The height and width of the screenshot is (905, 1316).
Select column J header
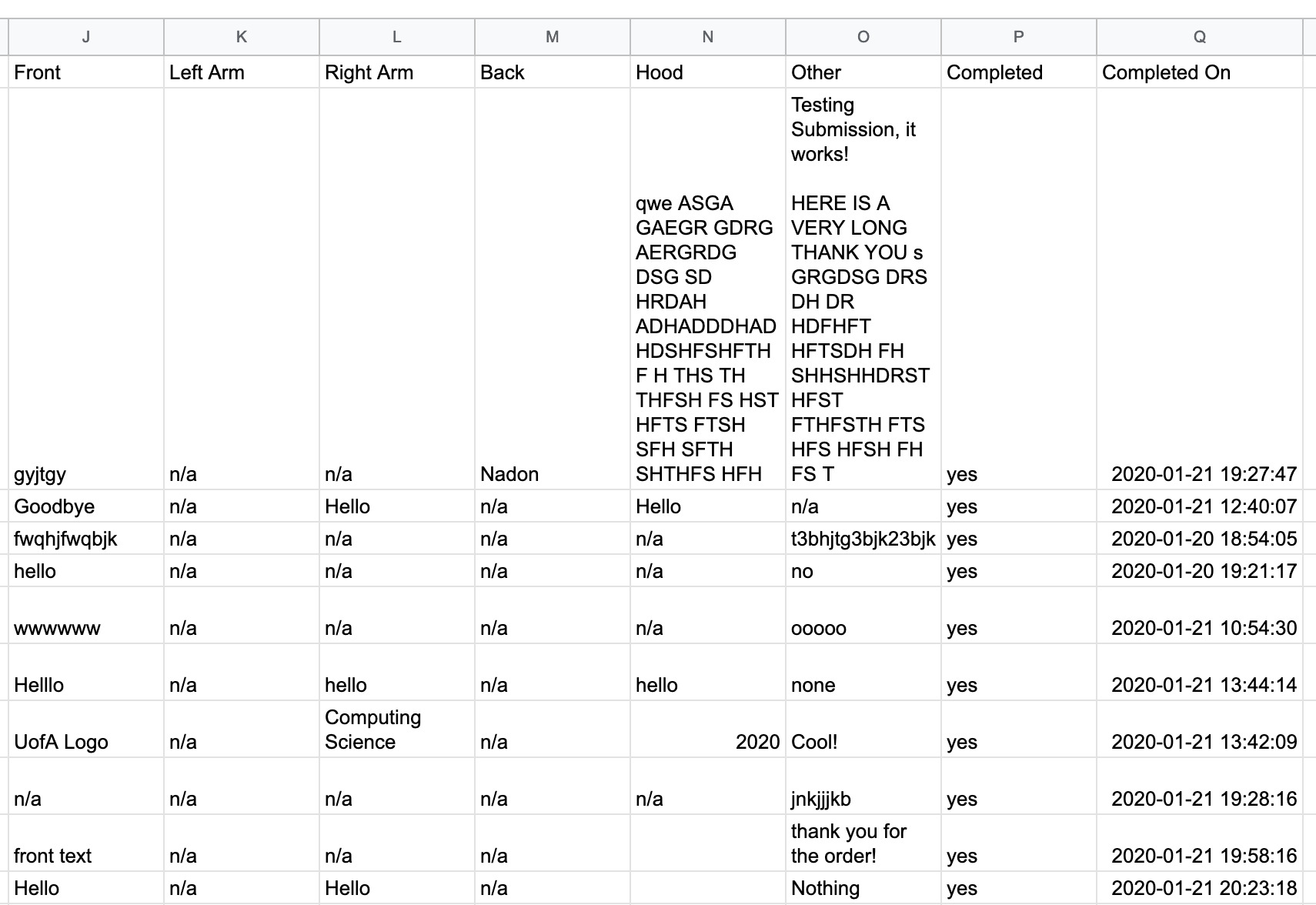tap(85, 37)
